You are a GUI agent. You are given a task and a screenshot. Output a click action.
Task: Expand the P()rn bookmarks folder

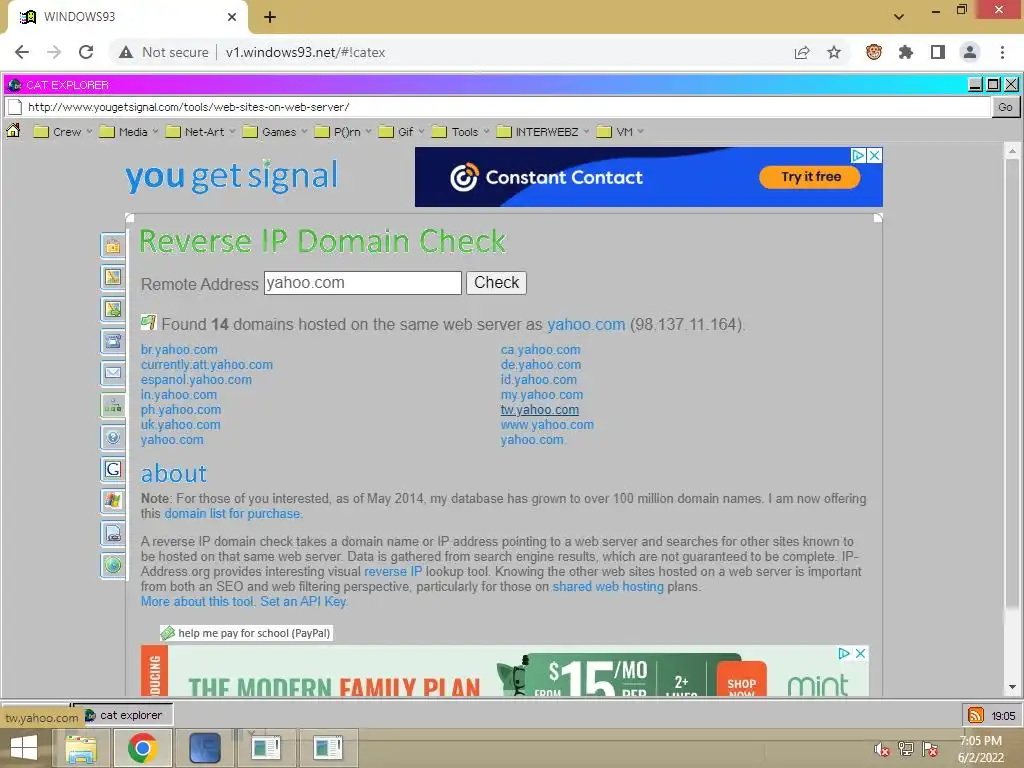tap(343, 132)
